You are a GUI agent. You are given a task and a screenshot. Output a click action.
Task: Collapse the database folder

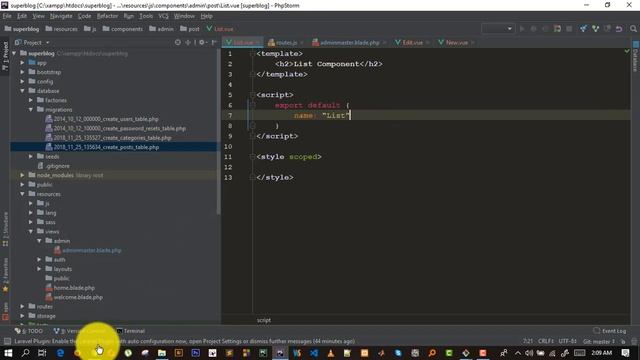click(22, 91)
